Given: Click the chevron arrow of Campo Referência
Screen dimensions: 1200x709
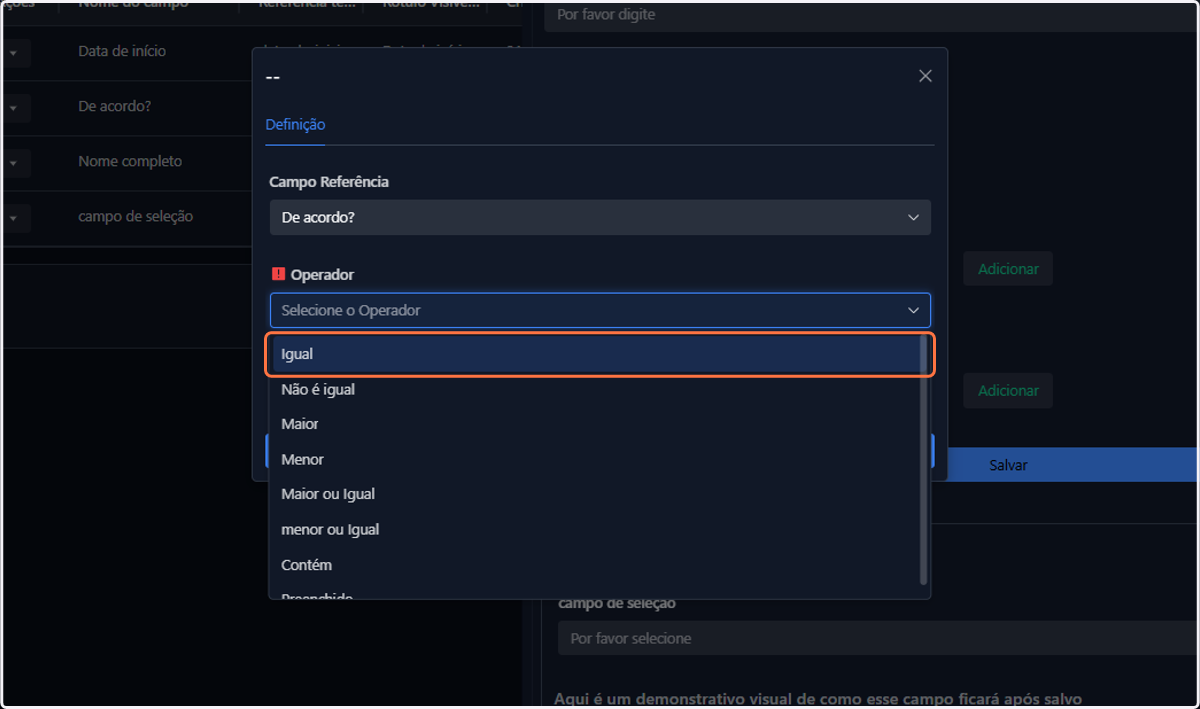Looking at the screenshot, I should point(913,217).
